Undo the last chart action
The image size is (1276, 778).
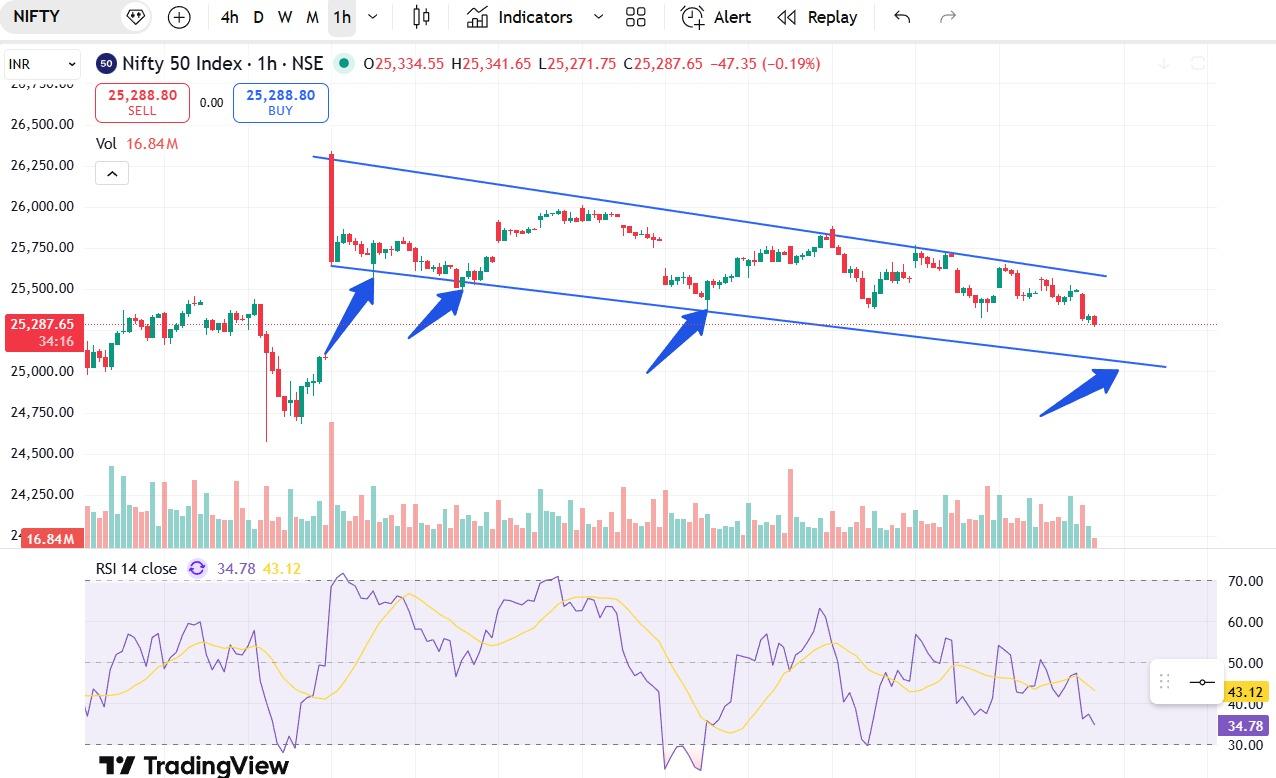pos(902,17)
